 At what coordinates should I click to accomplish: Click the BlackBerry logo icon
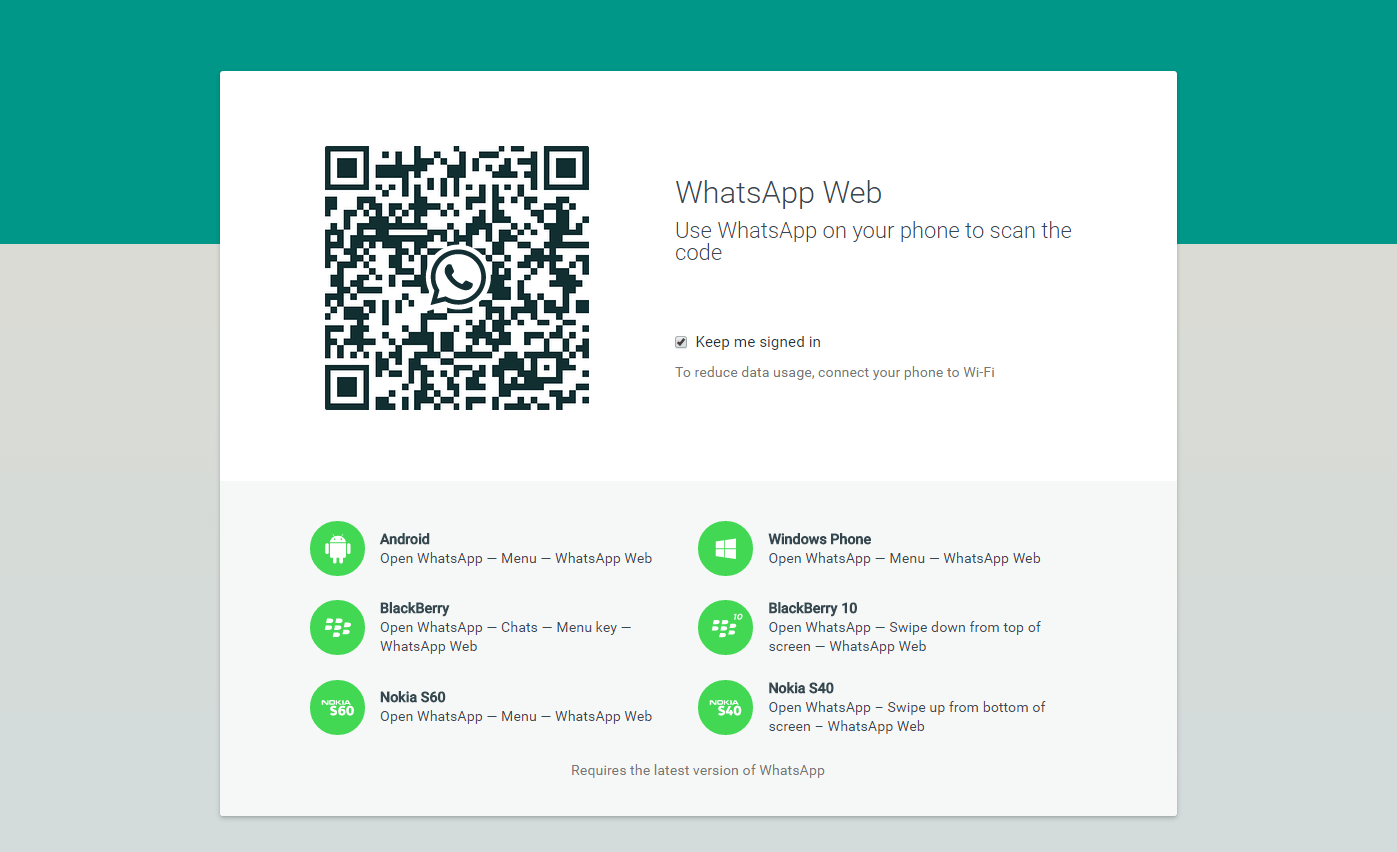pyautogui.click(x=338, y=627)
